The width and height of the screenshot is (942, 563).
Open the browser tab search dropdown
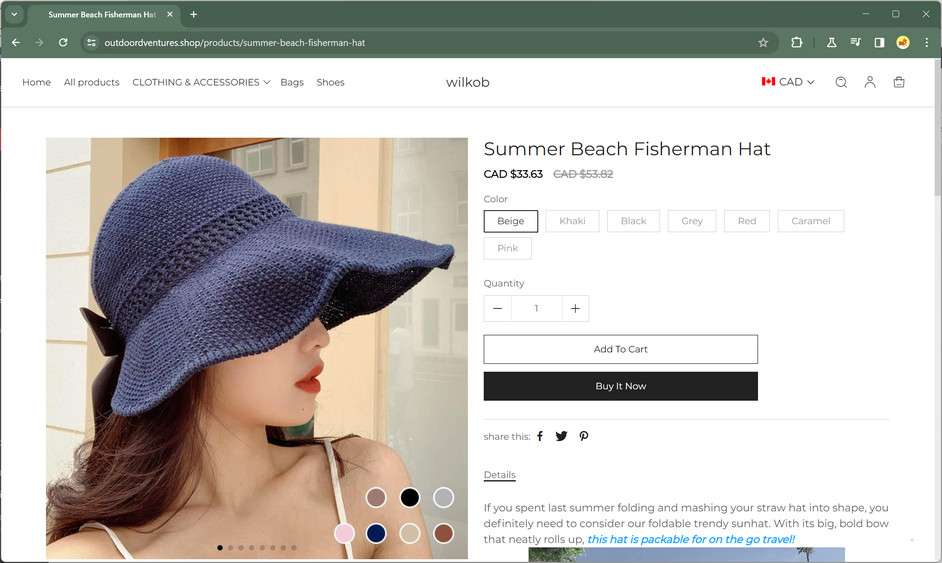click(x=14, y=14)
